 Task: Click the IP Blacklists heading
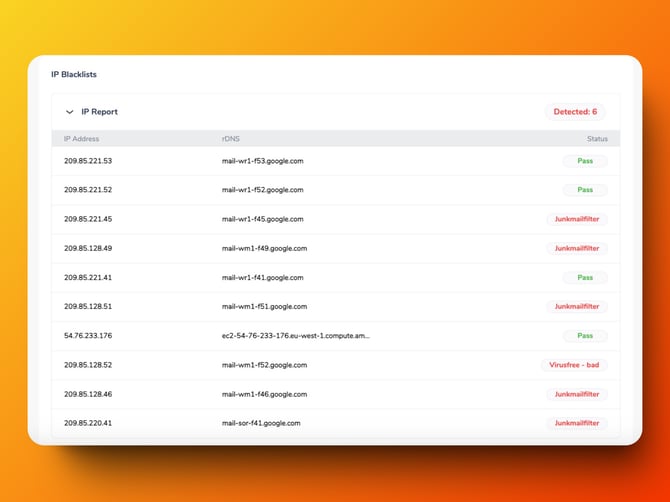(74, 74)
